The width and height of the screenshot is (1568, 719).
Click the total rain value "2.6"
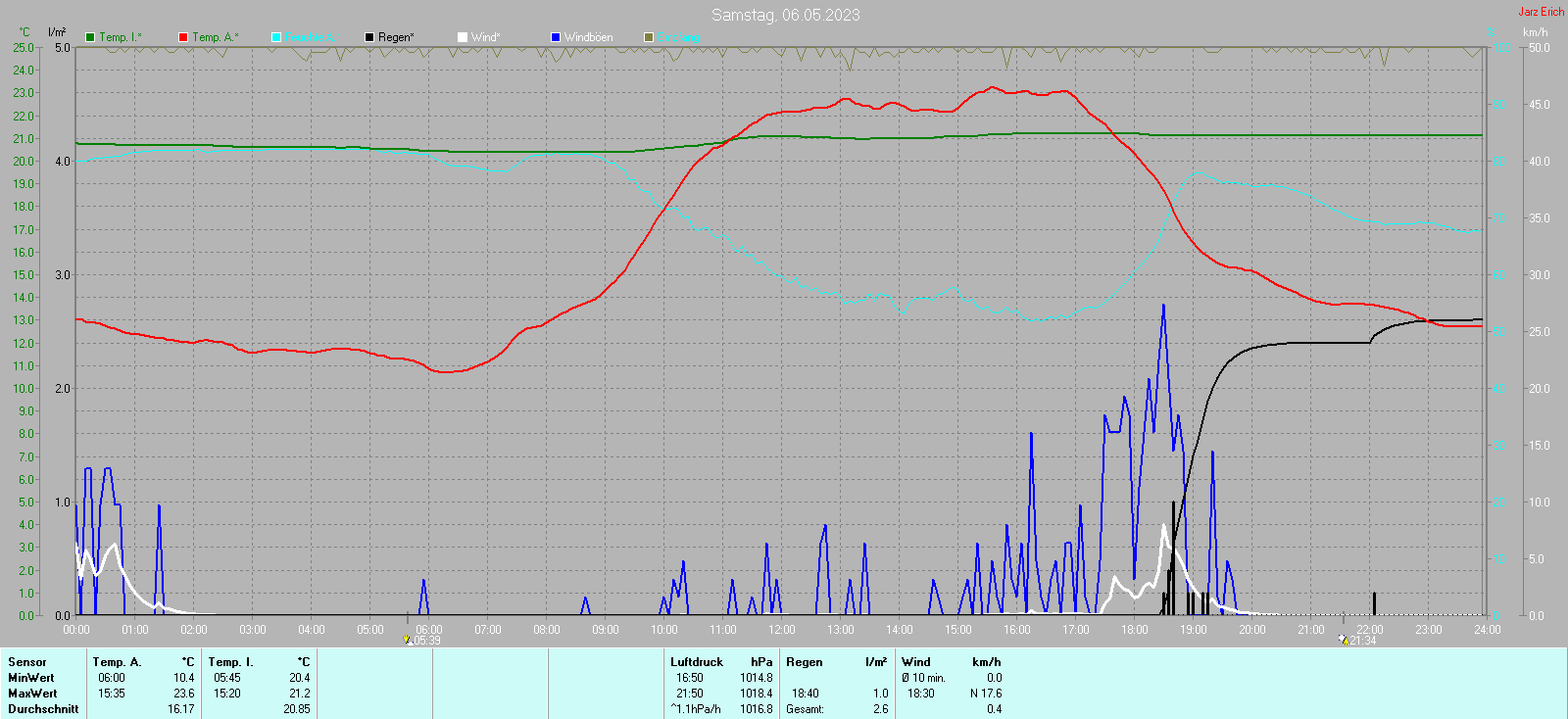(x=881, y=709)
